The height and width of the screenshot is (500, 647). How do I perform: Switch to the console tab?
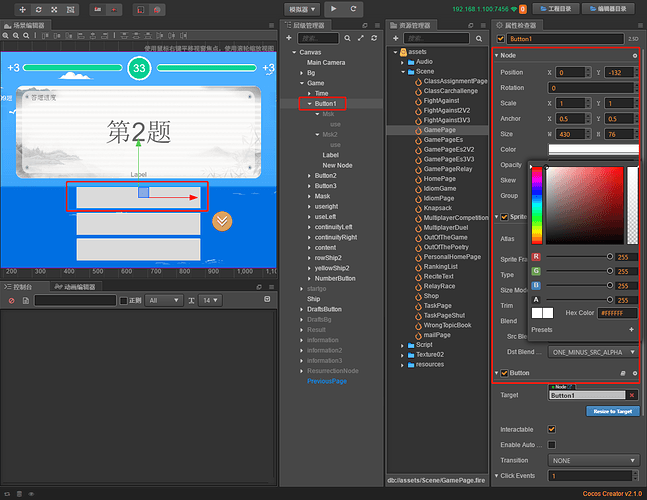pos(18,287)
